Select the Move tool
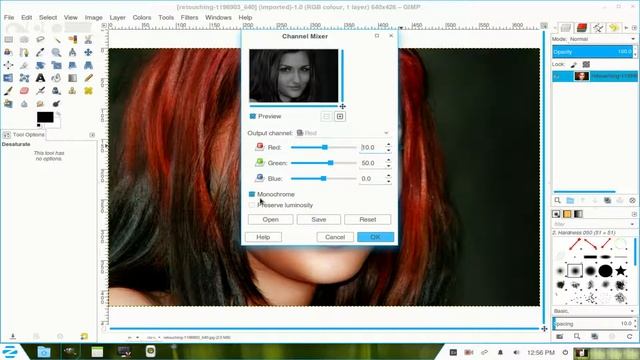Screen dimensions: 640x360 (x=88, y=52)
